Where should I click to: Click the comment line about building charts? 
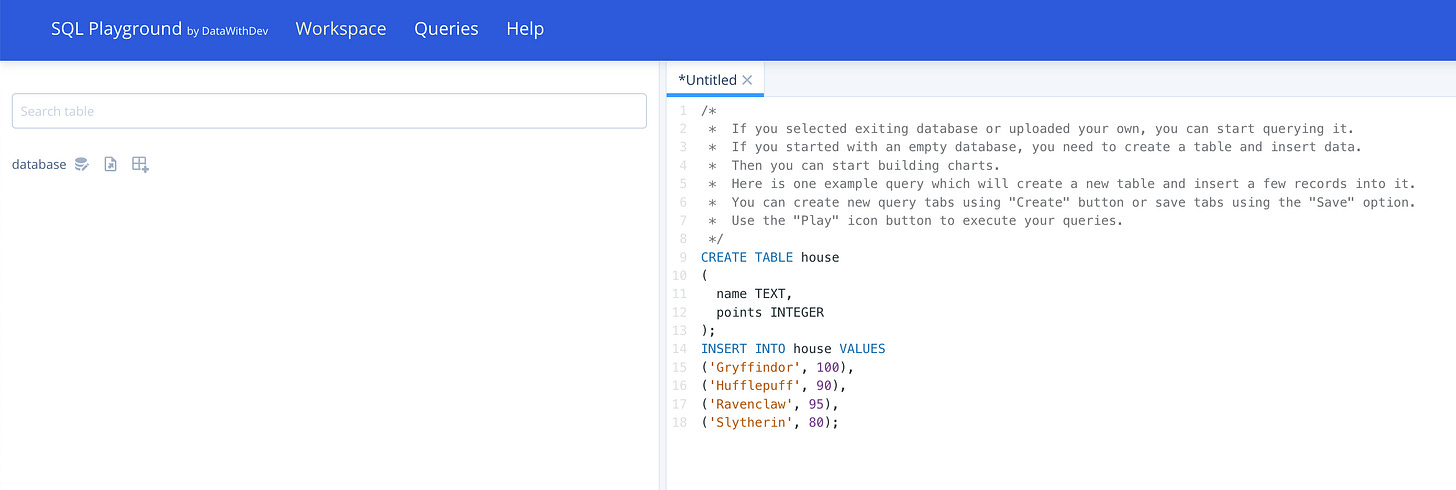click(854, 165)
